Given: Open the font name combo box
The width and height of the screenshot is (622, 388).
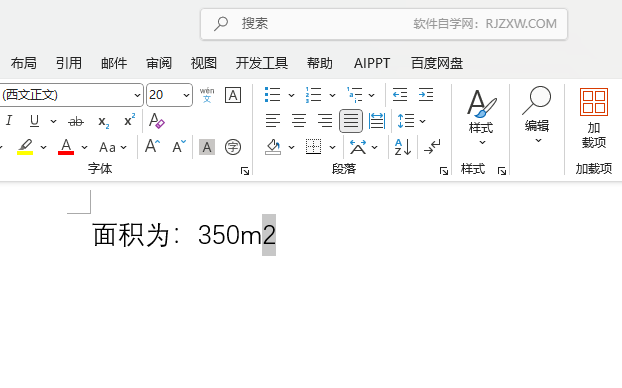Looking at the screenshot, I should 71,95.
